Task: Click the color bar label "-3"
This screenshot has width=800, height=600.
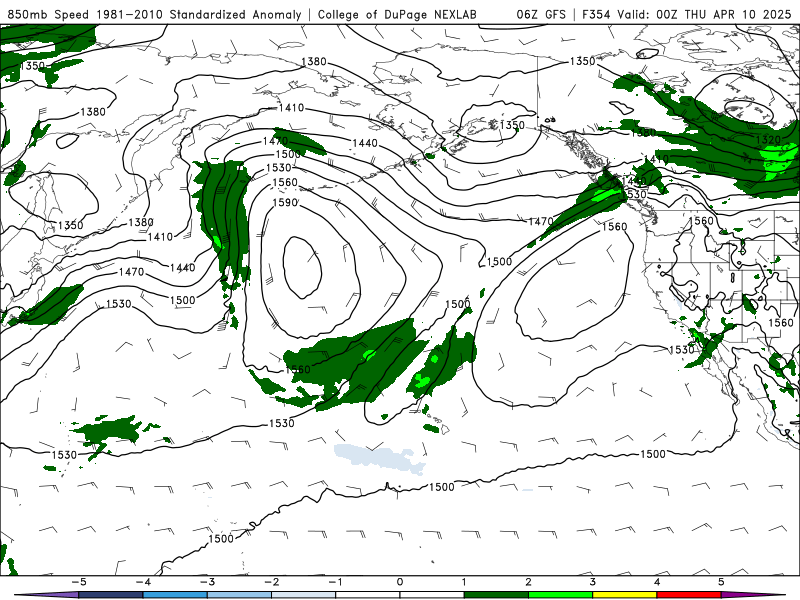Action: coord(207,582)
